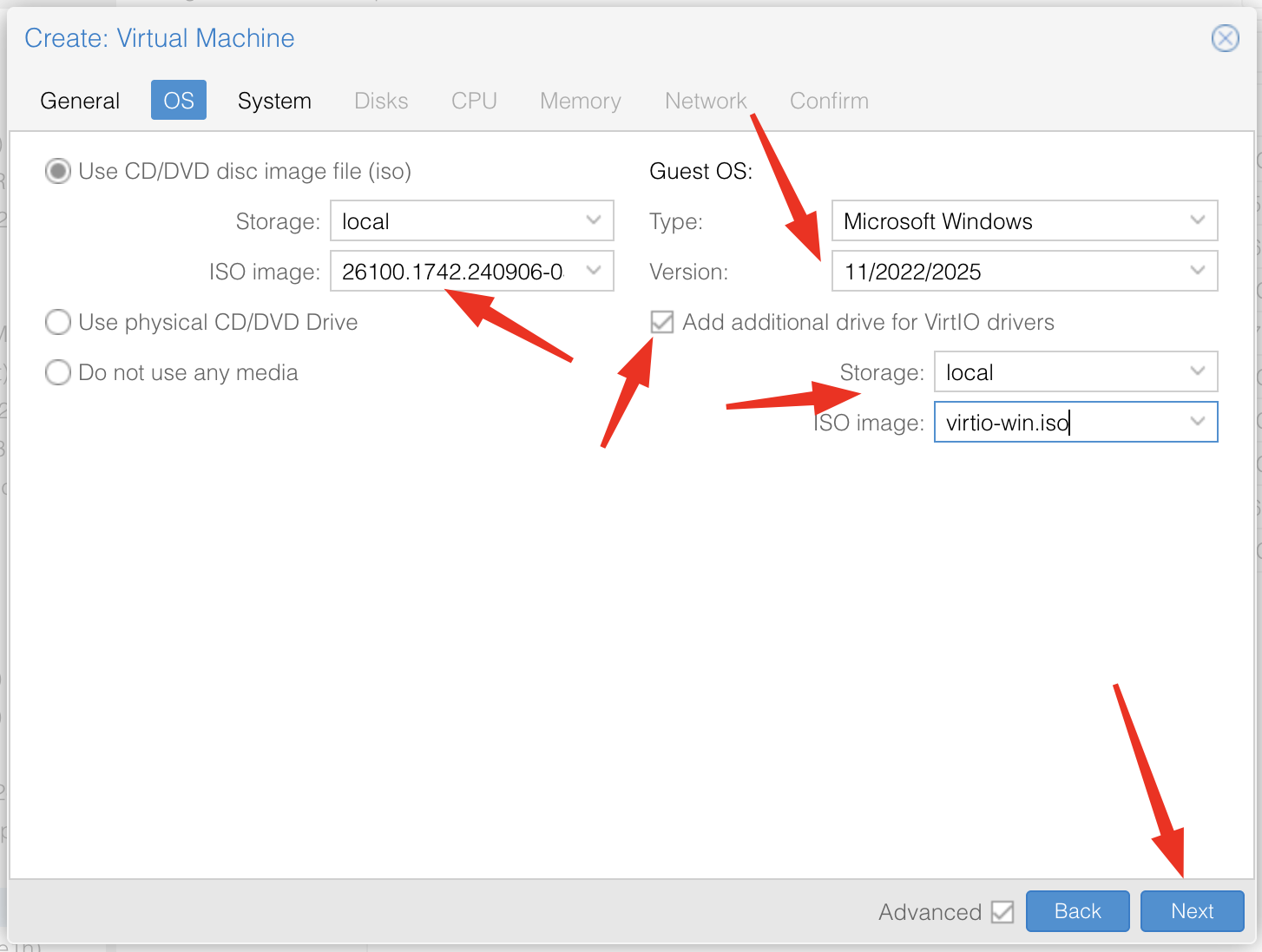This screenshot has height=952, width=1262.
Task: Select Use physical CD/DVD Drive option
Action: pos(58,323)
